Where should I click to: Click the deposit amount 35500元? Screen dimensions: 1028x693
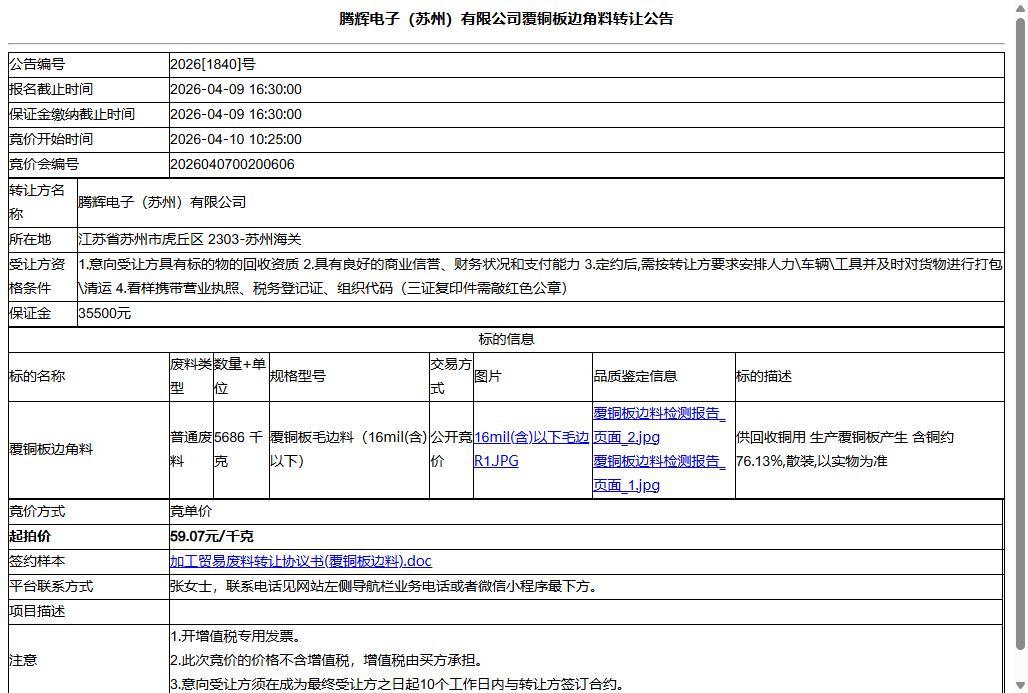[105, 313]
